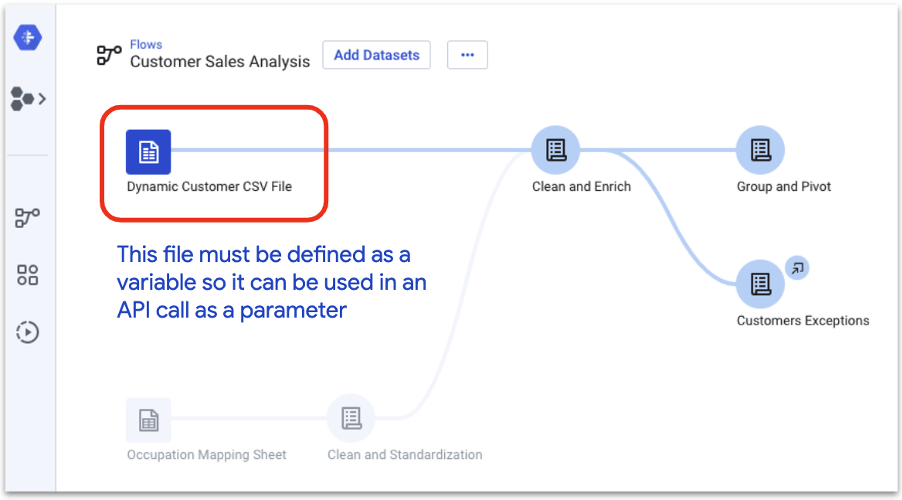Viewport: 902px width, 500px height.
Task: Open the library grid icon in sidebar
Action: pos(27,275)
